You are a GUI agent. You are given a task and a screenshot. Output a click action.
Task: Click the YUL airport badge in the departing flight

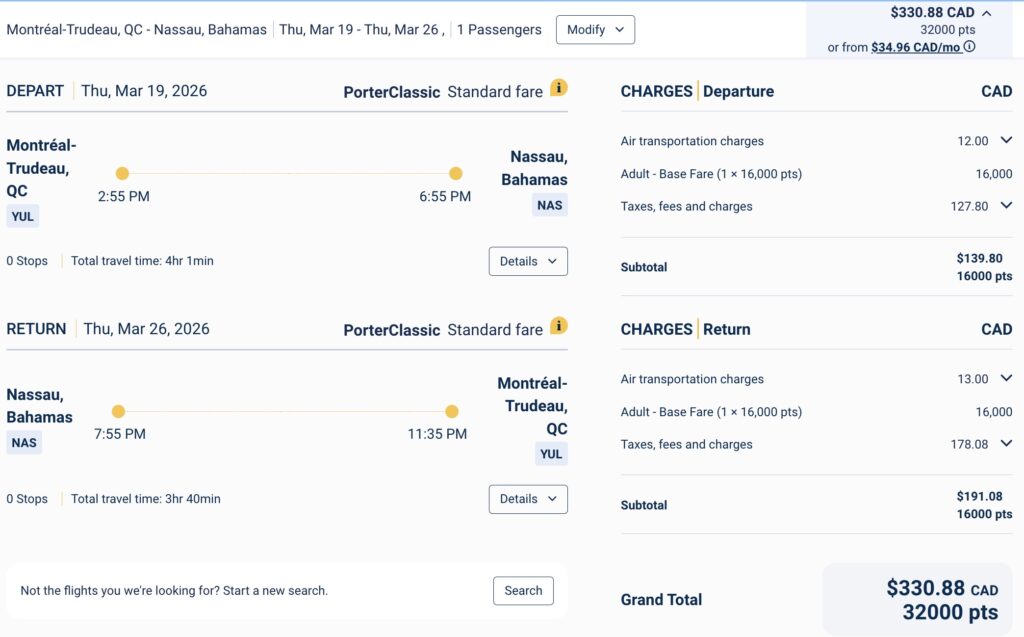tap(23, 216)
